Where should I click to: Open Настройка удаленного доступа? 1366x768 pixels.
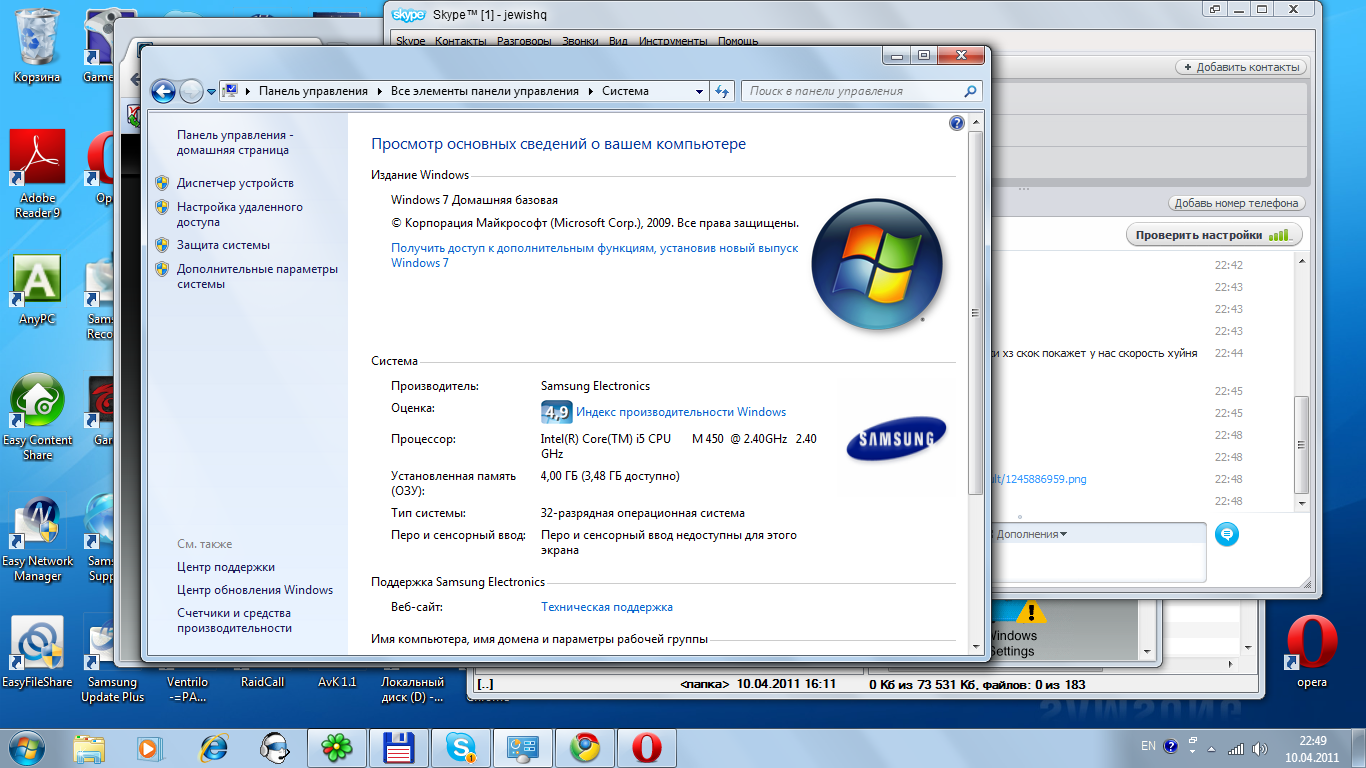(x=240, y=215)
